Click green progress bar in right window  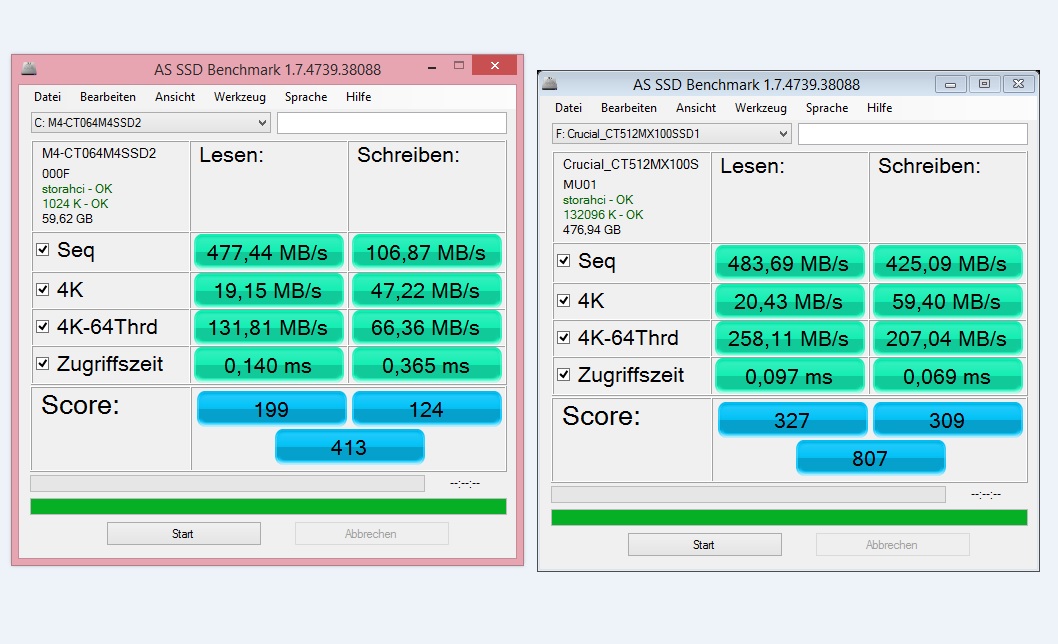(789, 517)
